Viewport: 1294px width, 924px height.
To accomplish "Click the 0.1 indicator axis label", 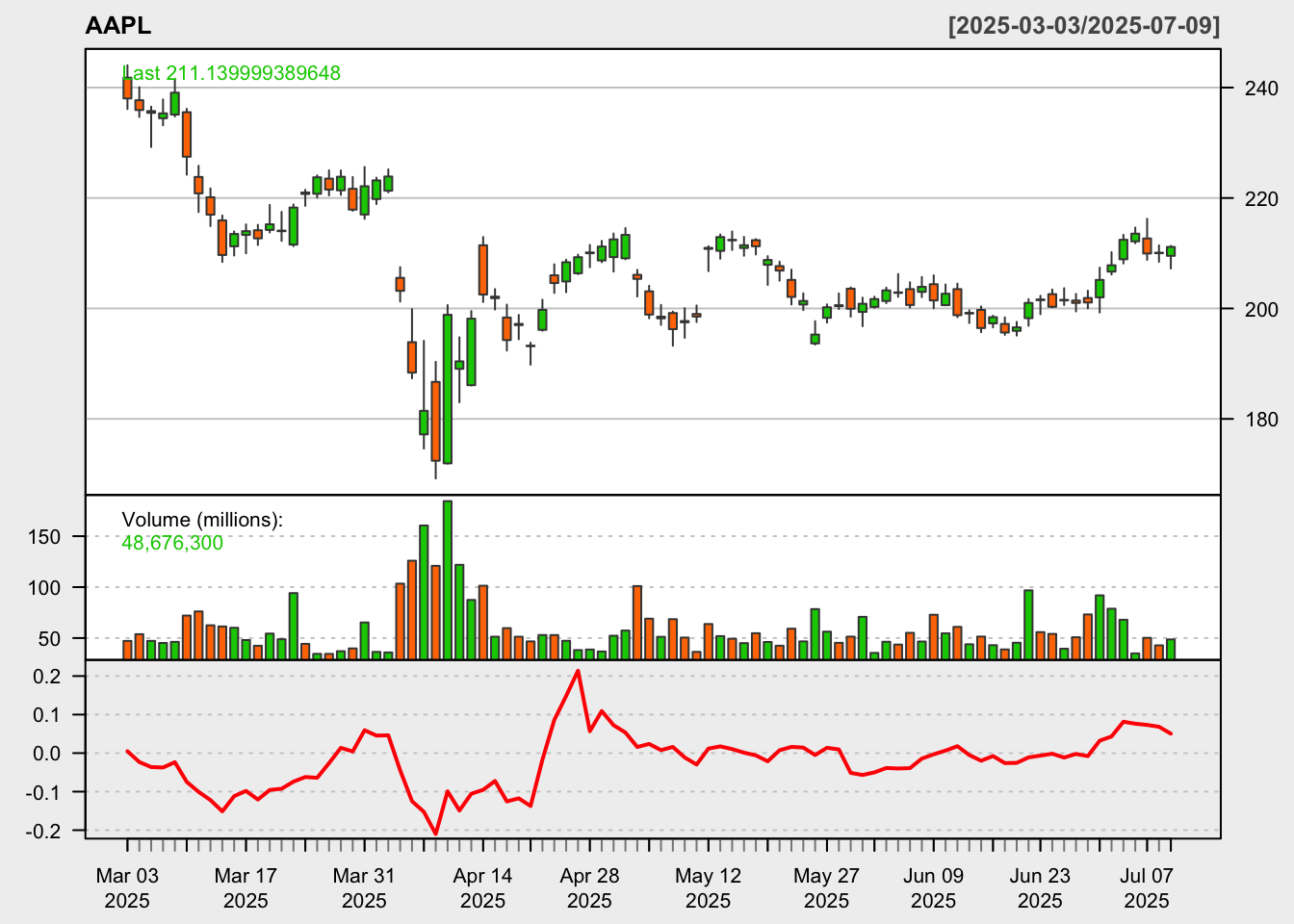I will point(46,715).
